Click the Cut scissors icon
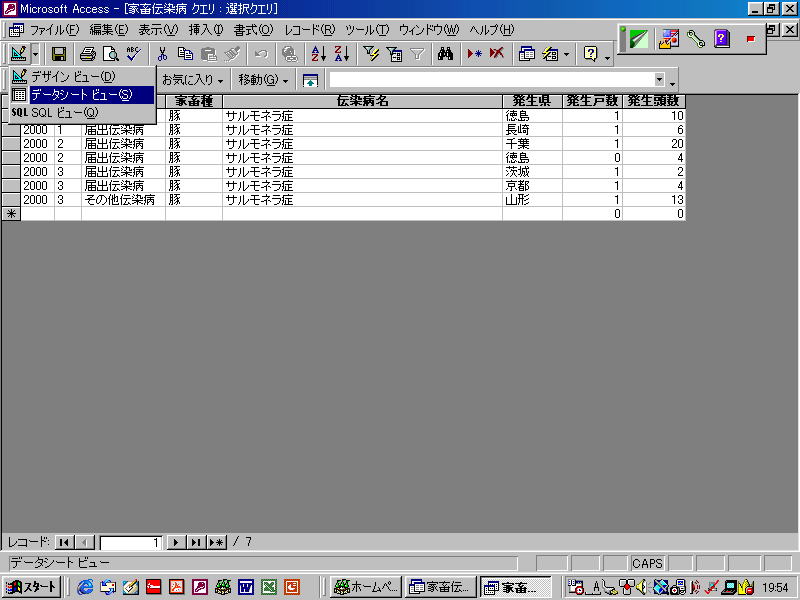 coord(162,54)
